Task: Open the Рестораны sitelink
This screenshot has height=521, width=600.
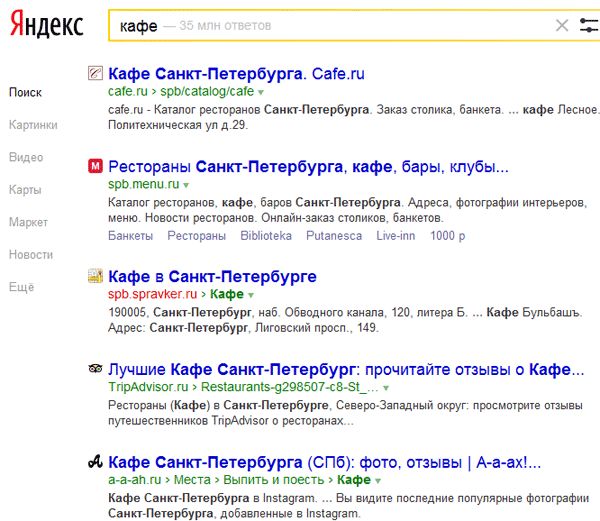Action: click(x=197, y=236)
